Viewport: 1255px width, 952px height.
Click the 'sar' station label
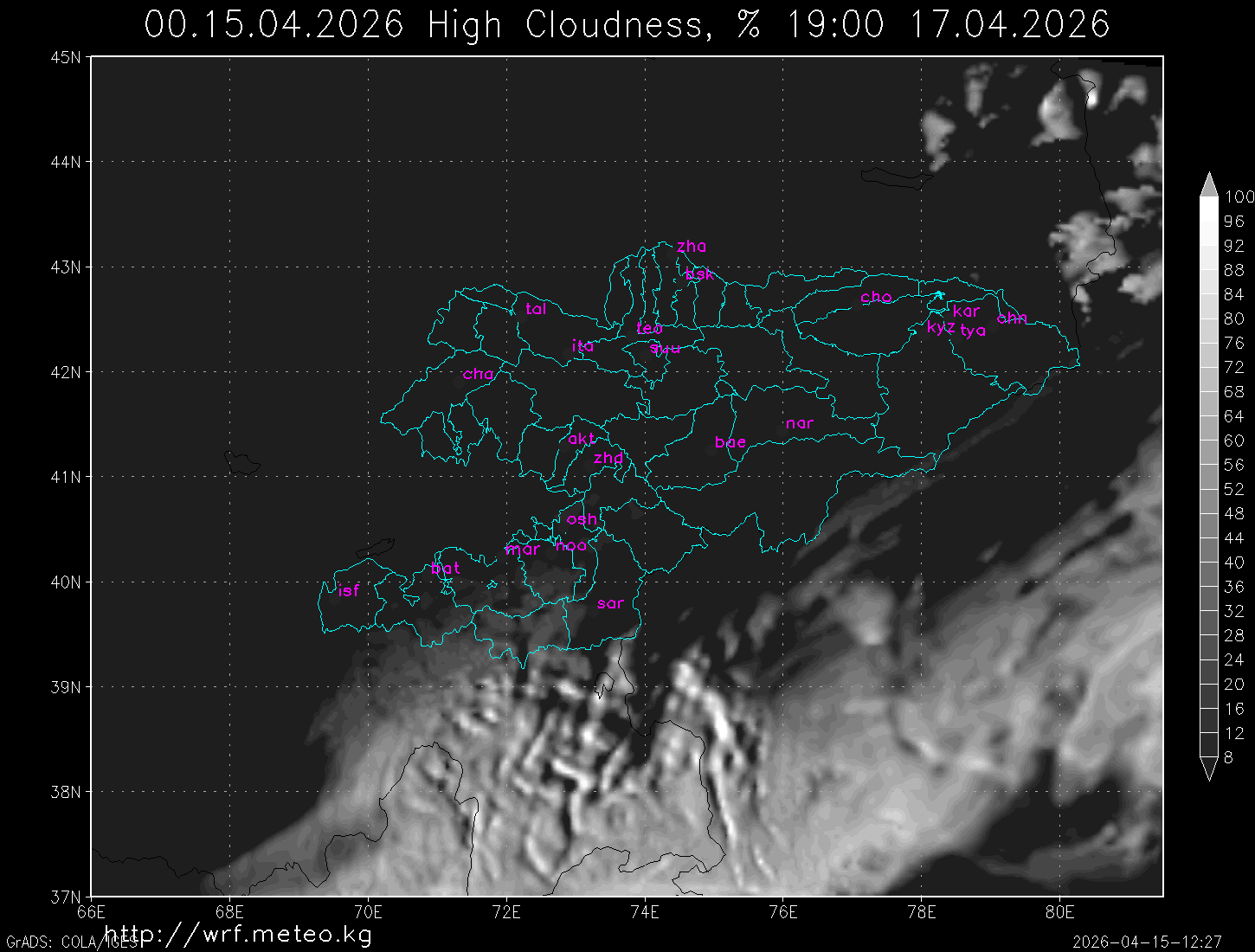[x=610, y=604]
